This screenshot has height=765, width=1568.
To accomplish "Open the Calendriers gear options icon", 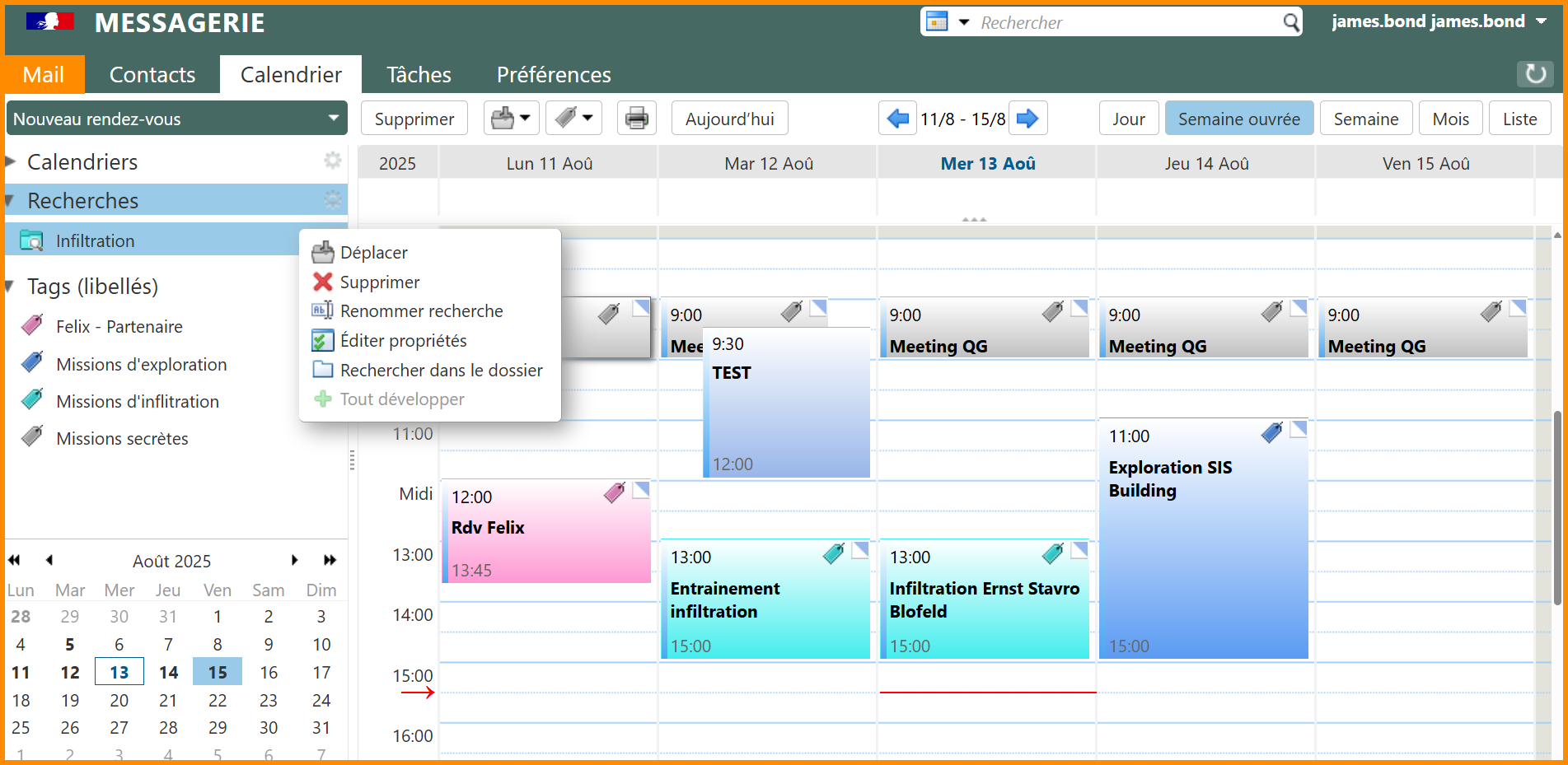I will coord(332,161).
